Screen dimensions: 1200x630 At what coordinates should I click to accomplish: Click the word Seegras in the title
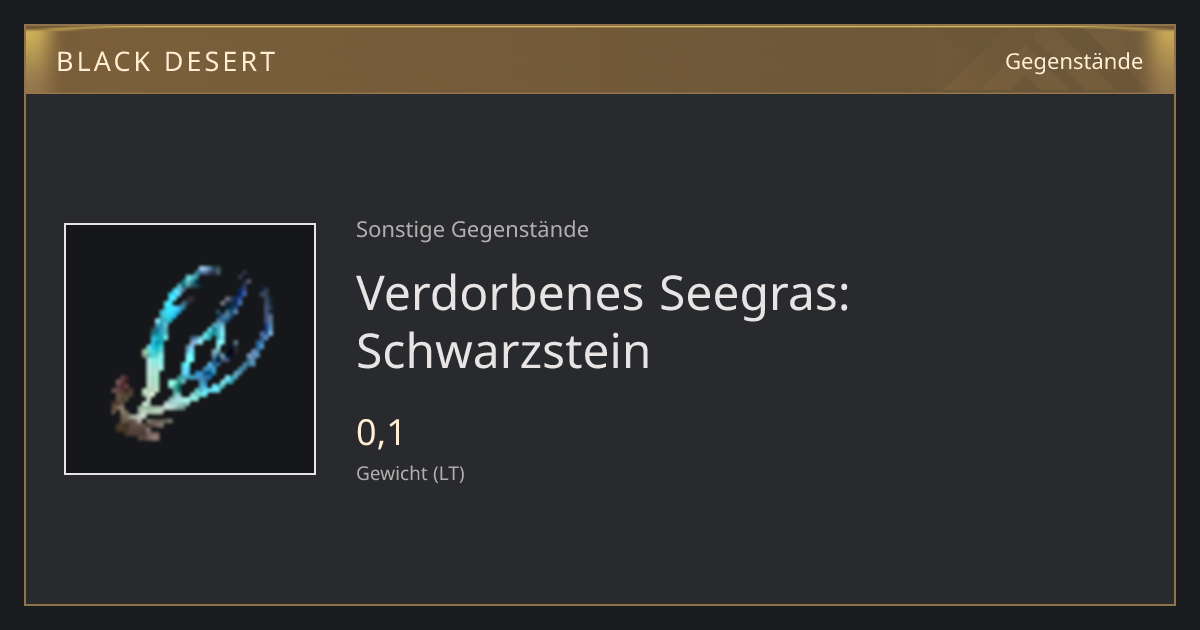[x=754, y=294]
